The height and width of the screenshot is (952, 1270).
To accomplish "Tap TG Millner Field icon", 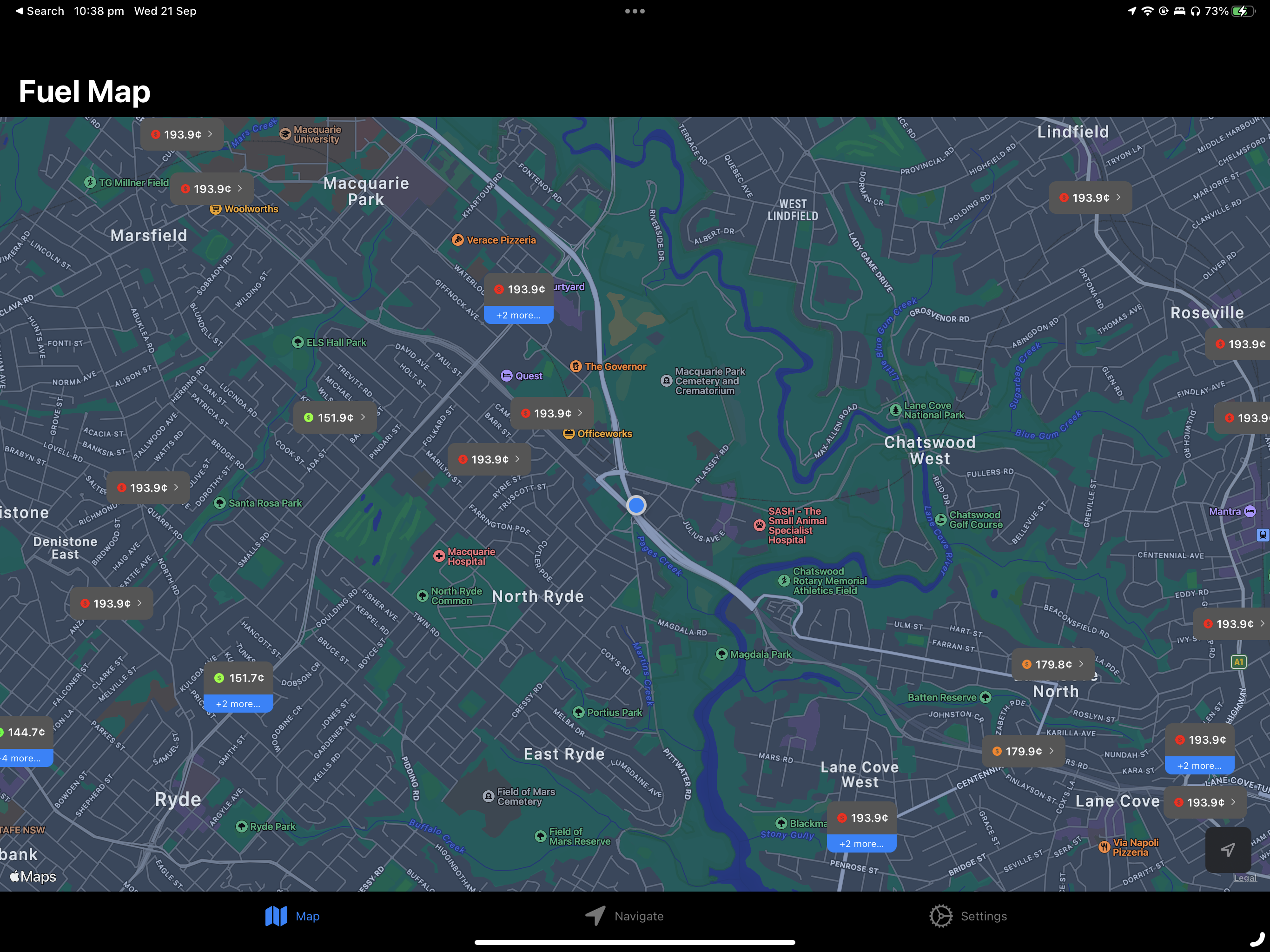I will [90, 183].
